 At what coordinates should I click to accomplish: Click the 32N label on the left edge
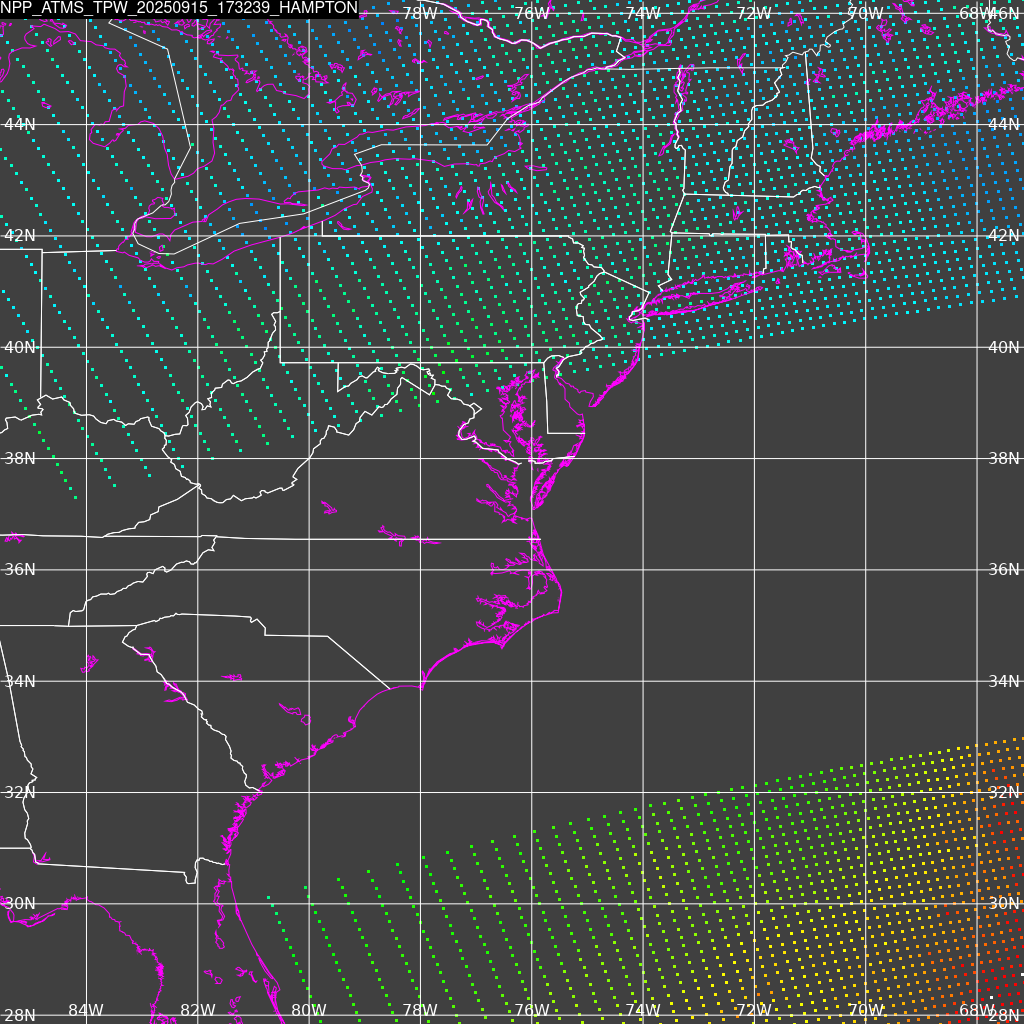[20, 792]
